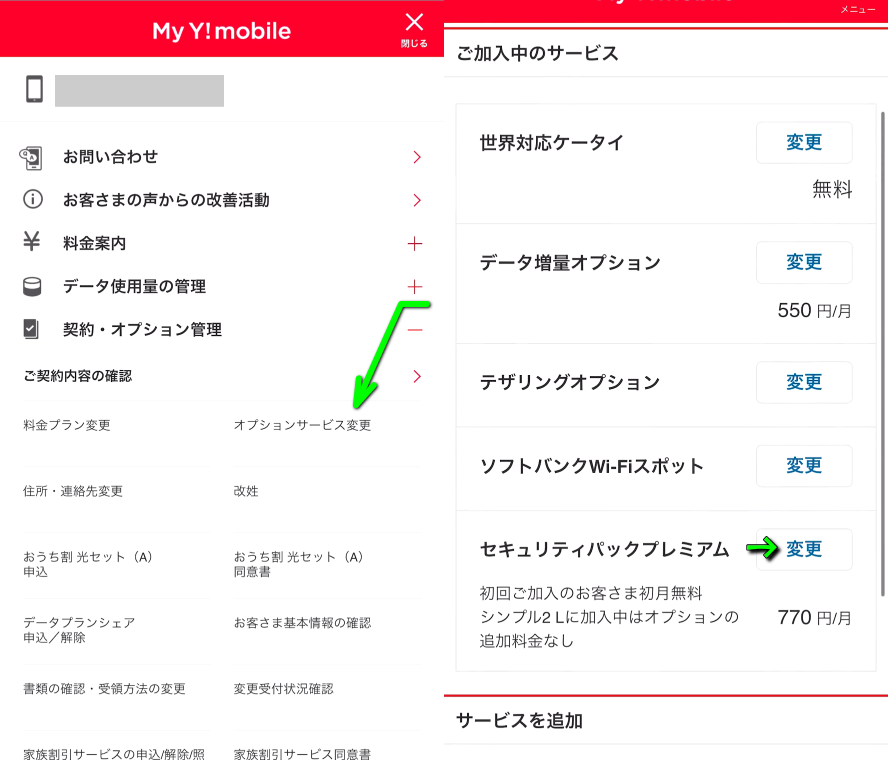Screen dimensions: 888x760
Task: Click the info icon for お客さまの声からの改善活動
Action: pos(32,199)
